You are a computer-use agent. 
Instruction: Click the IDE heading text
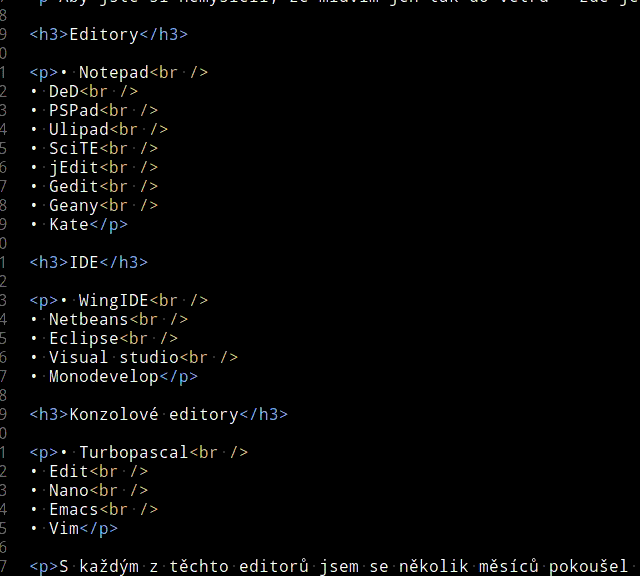tap(84, 262)
